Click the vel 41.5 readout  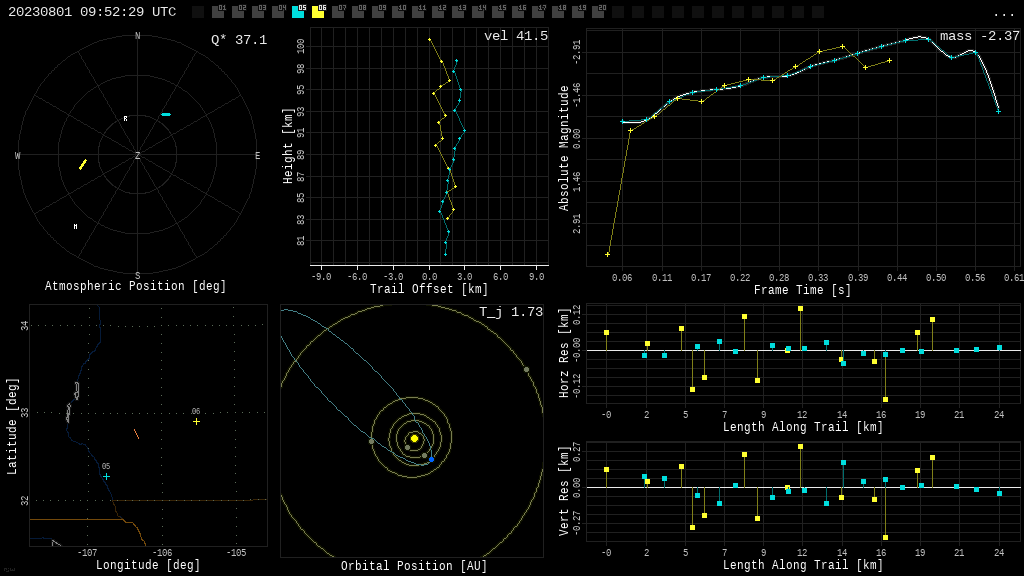point(516,36)
